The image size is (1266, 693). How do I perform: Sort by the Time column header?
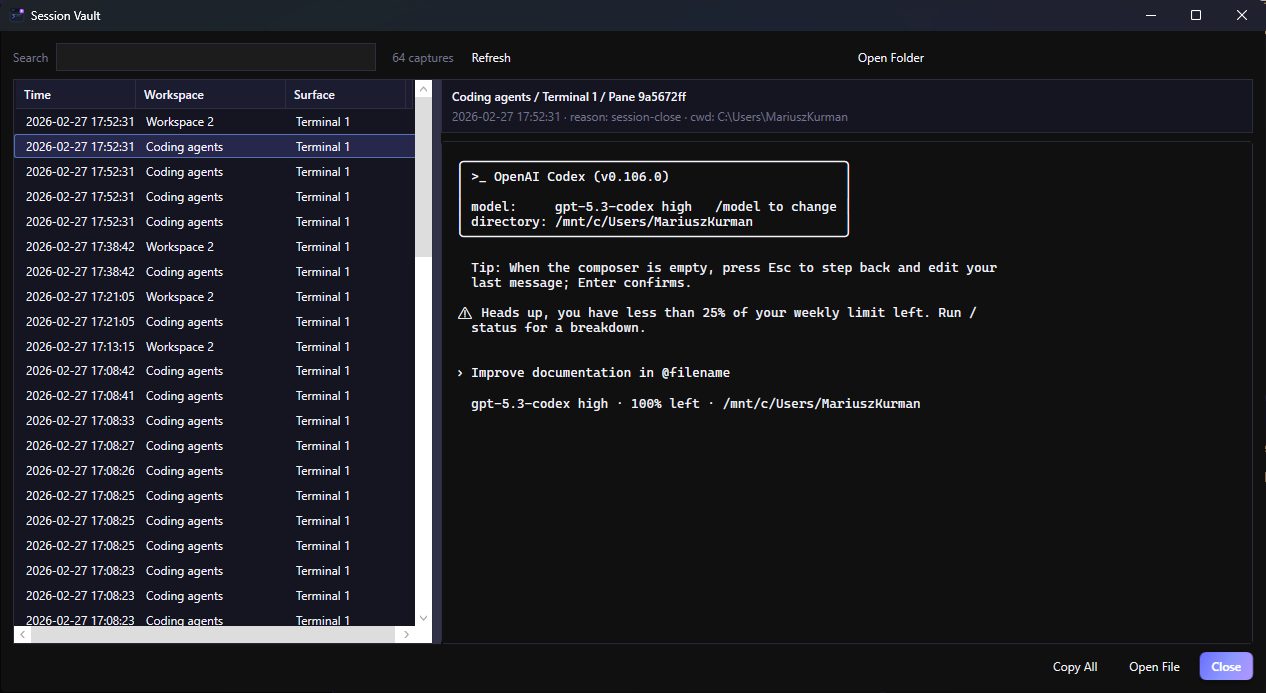pos(75,95)
